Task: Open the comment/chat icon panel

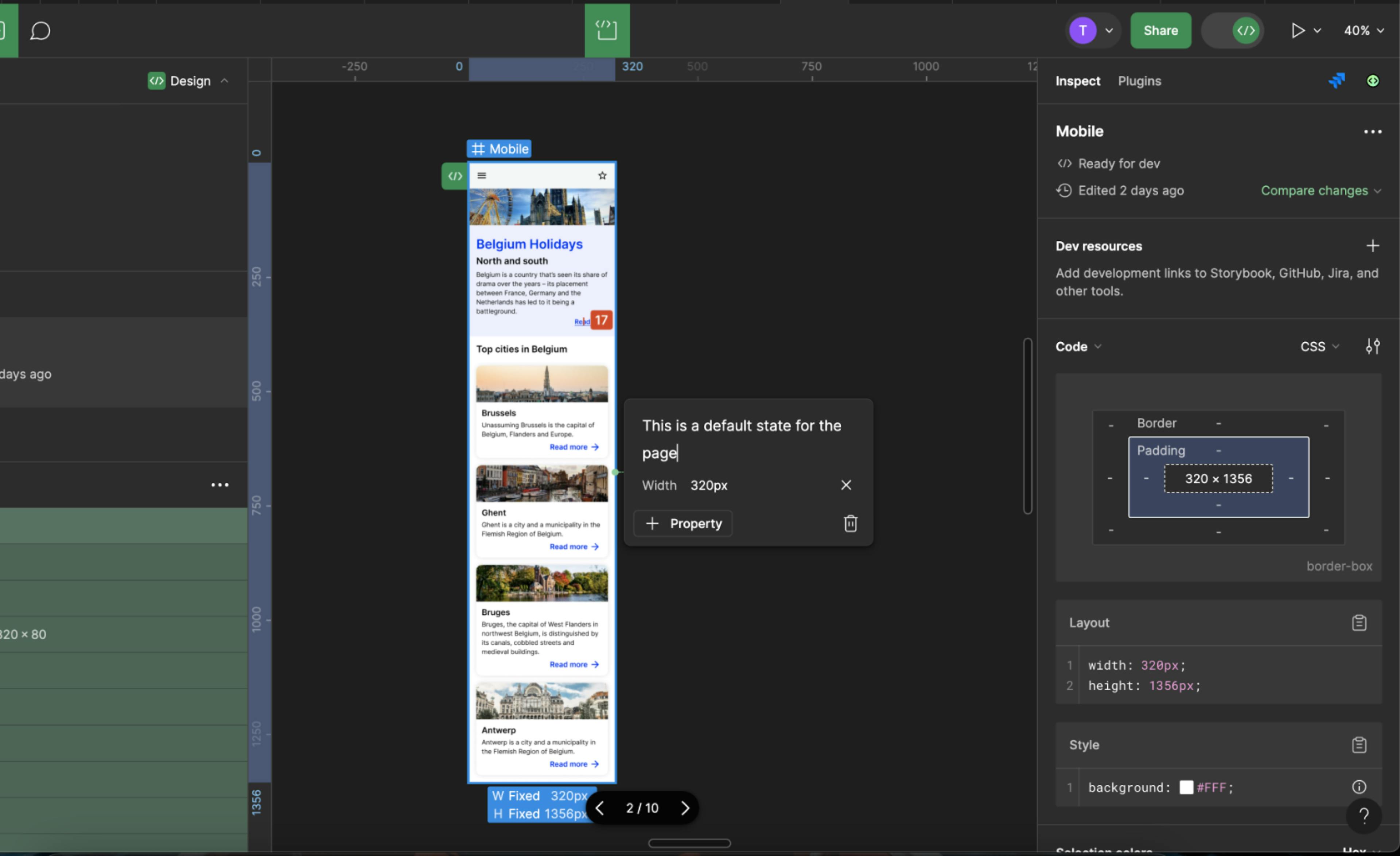Action: coord(40,29)
